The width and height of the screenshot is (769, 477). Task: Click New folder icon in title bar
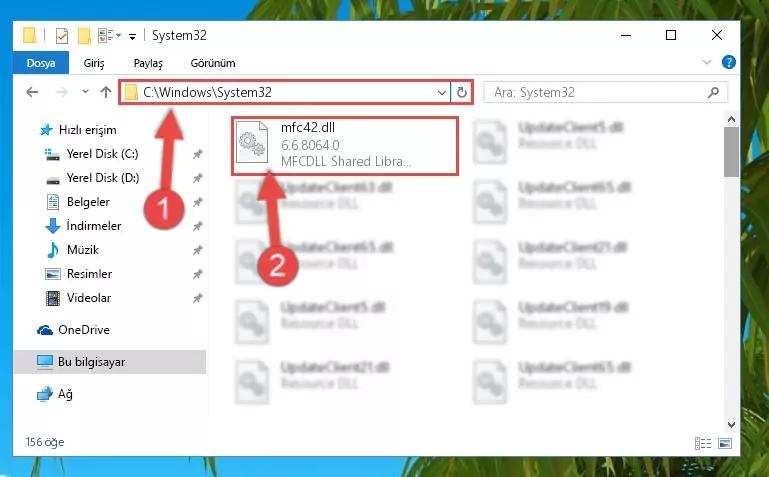[x=84, y=36]
